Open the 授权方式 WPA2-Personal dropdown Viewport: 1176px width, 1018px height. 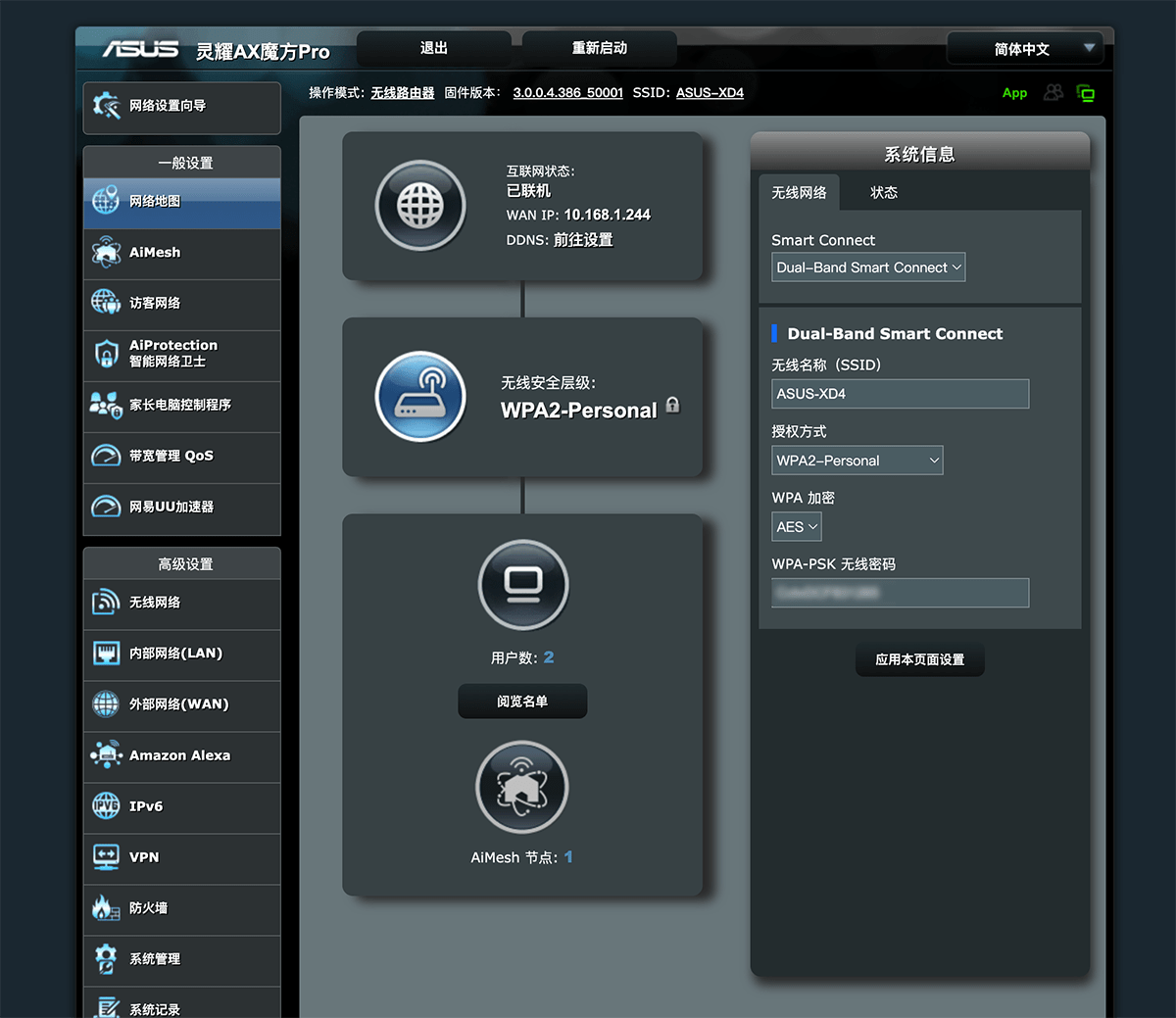tap(857, 461)
